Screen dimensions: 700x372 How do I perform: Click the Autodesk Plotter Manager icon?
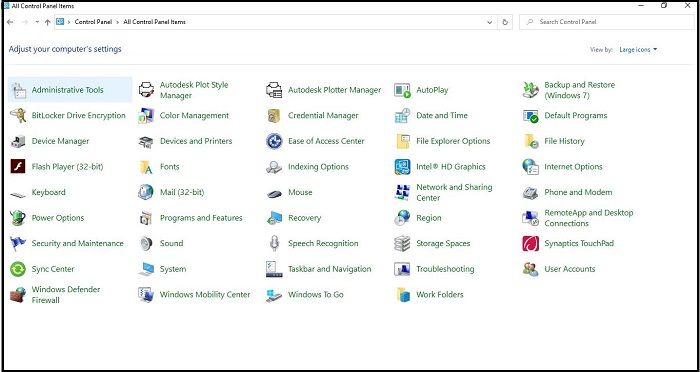click(274, 90)
